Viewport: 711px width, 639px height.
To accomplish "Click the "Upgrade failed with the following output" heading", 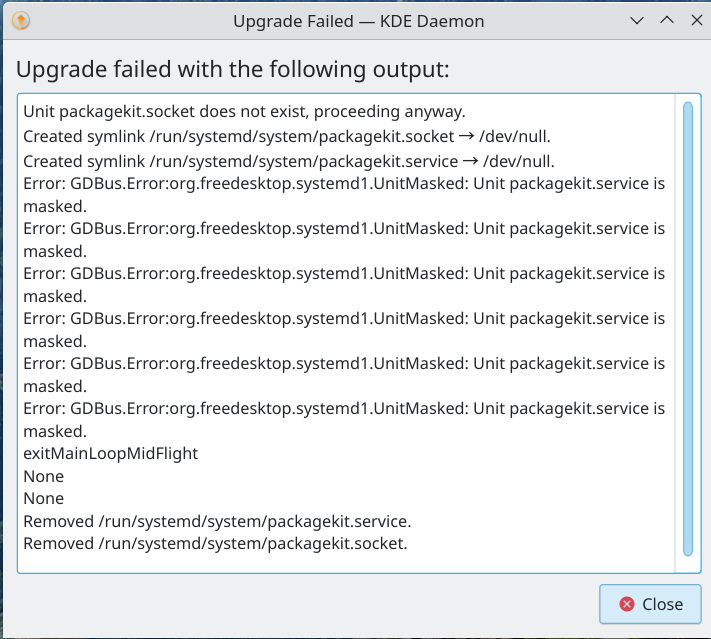I will [233, 69].
